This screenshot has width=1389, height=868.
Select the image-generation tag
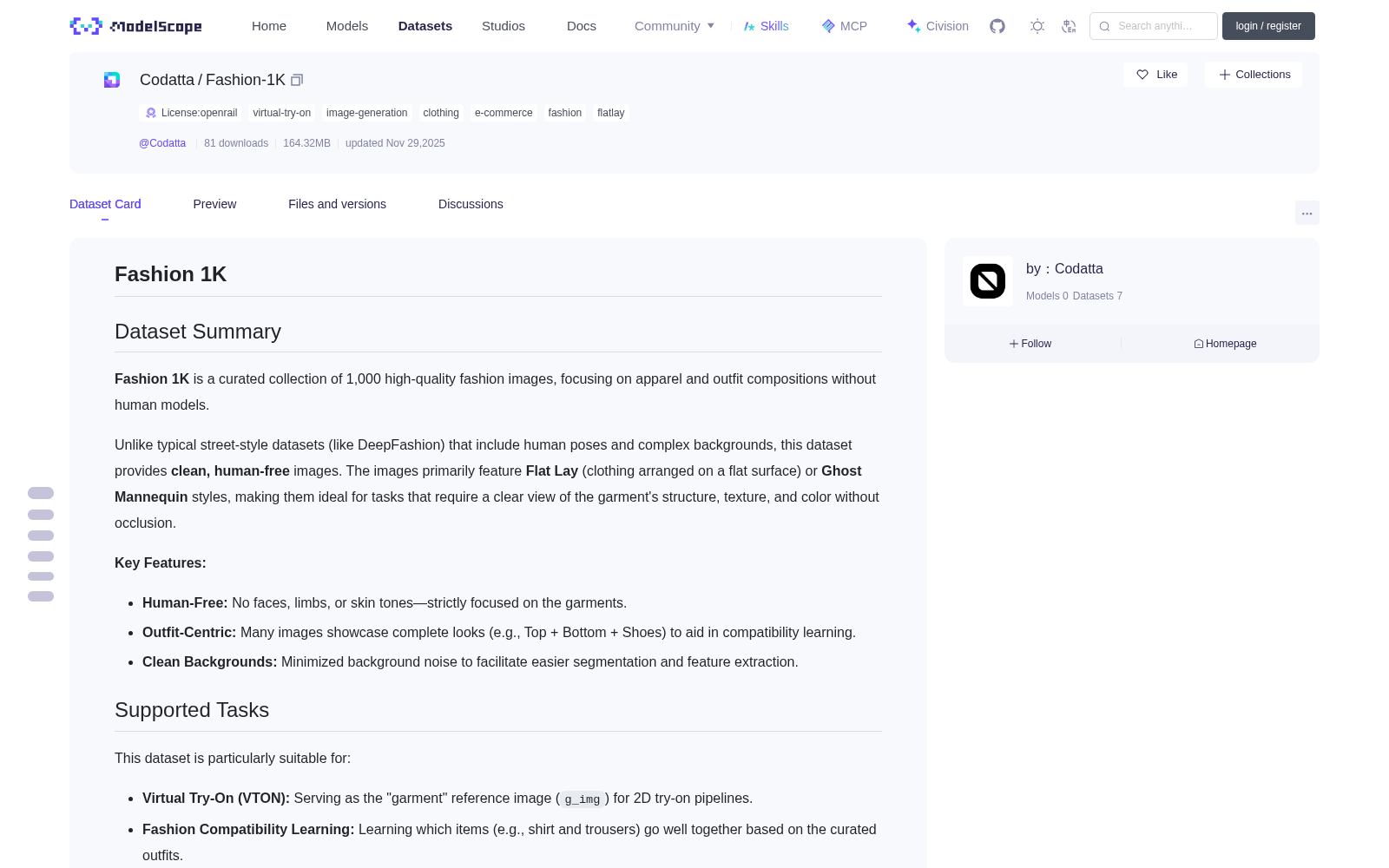click(367, 113)
